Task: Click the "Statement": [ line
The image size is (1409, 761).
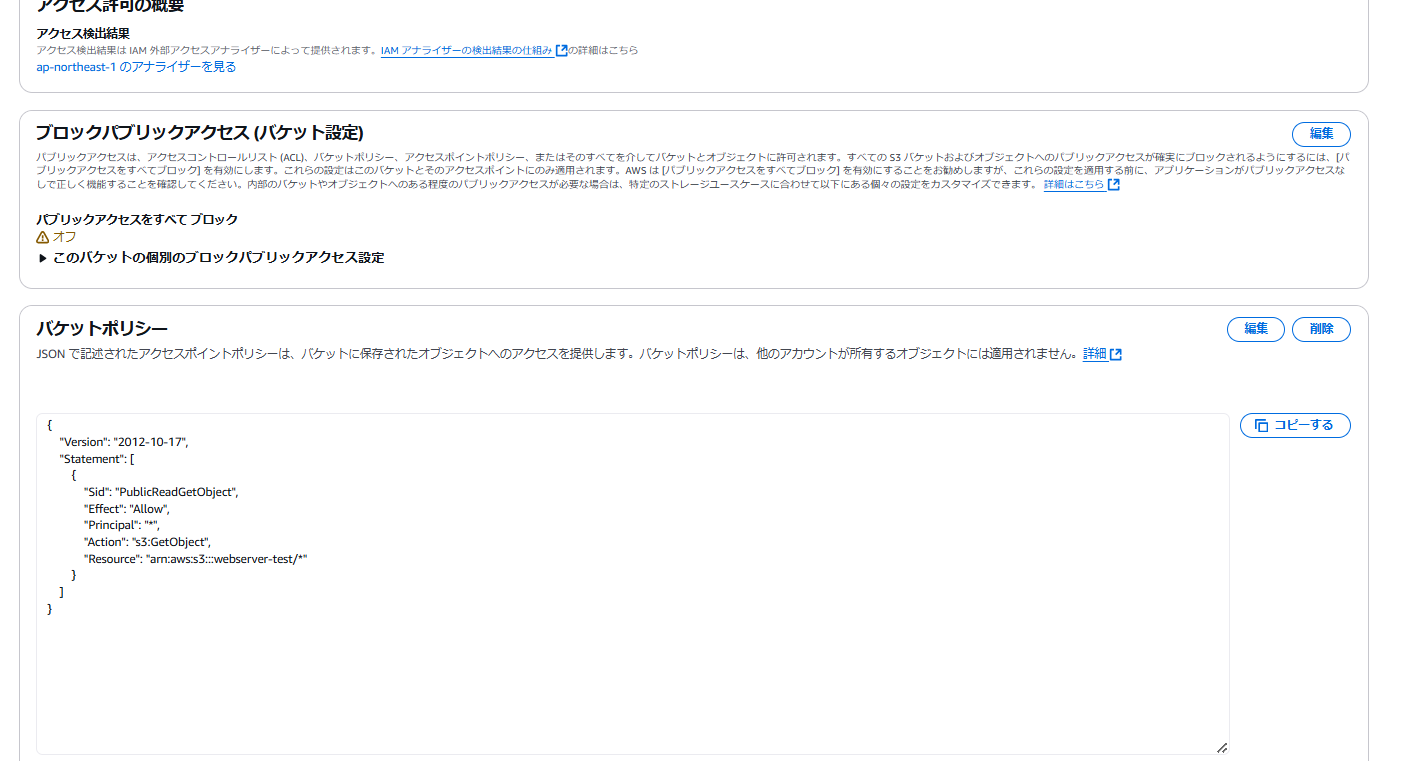Action: [98, 459]
